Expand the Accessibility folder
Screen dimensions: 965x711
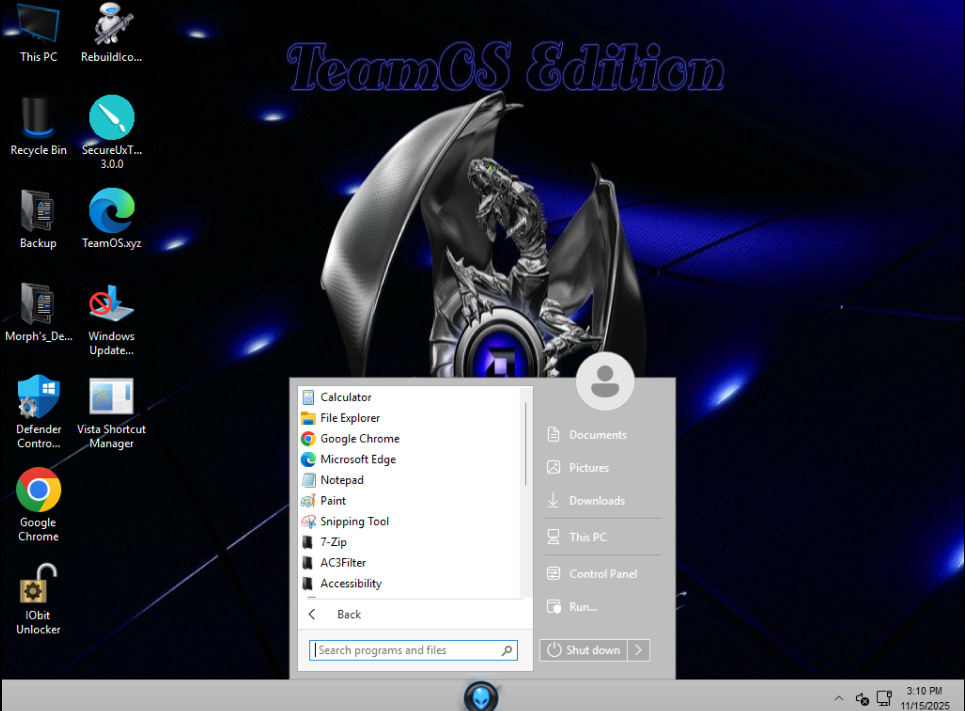pos(350,584)
